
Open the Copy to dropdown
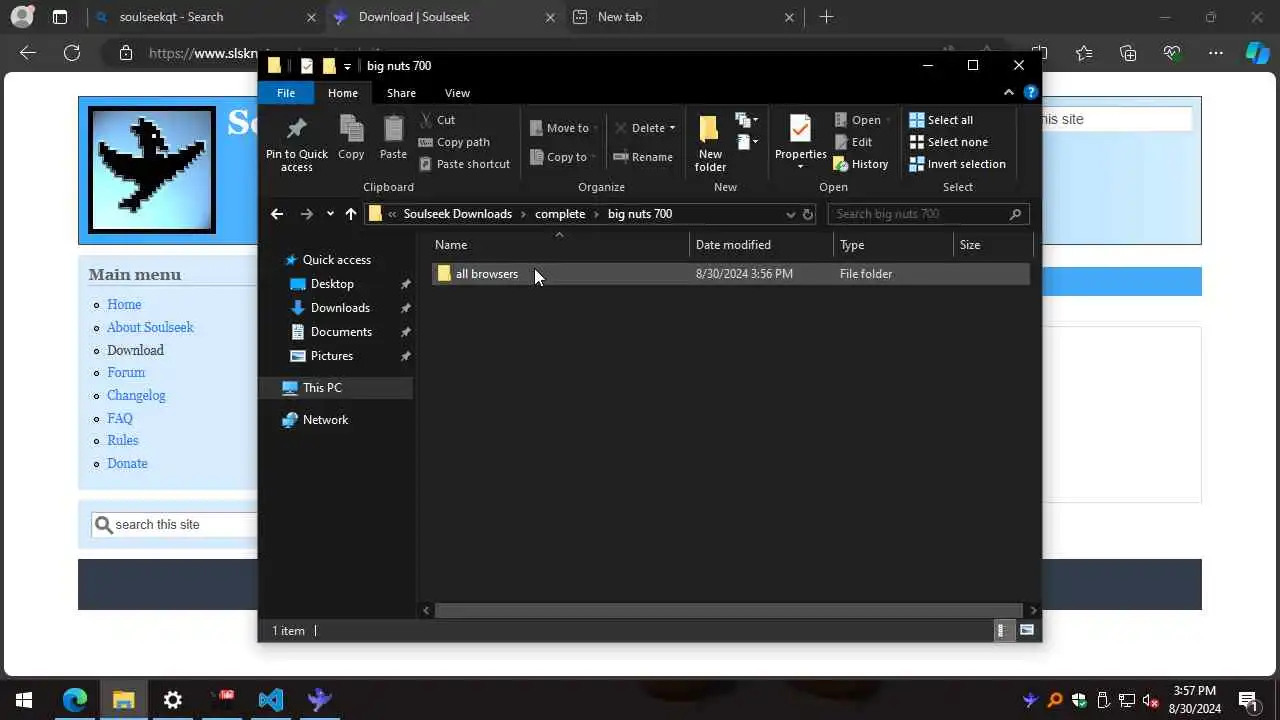(x=563, y=157)
